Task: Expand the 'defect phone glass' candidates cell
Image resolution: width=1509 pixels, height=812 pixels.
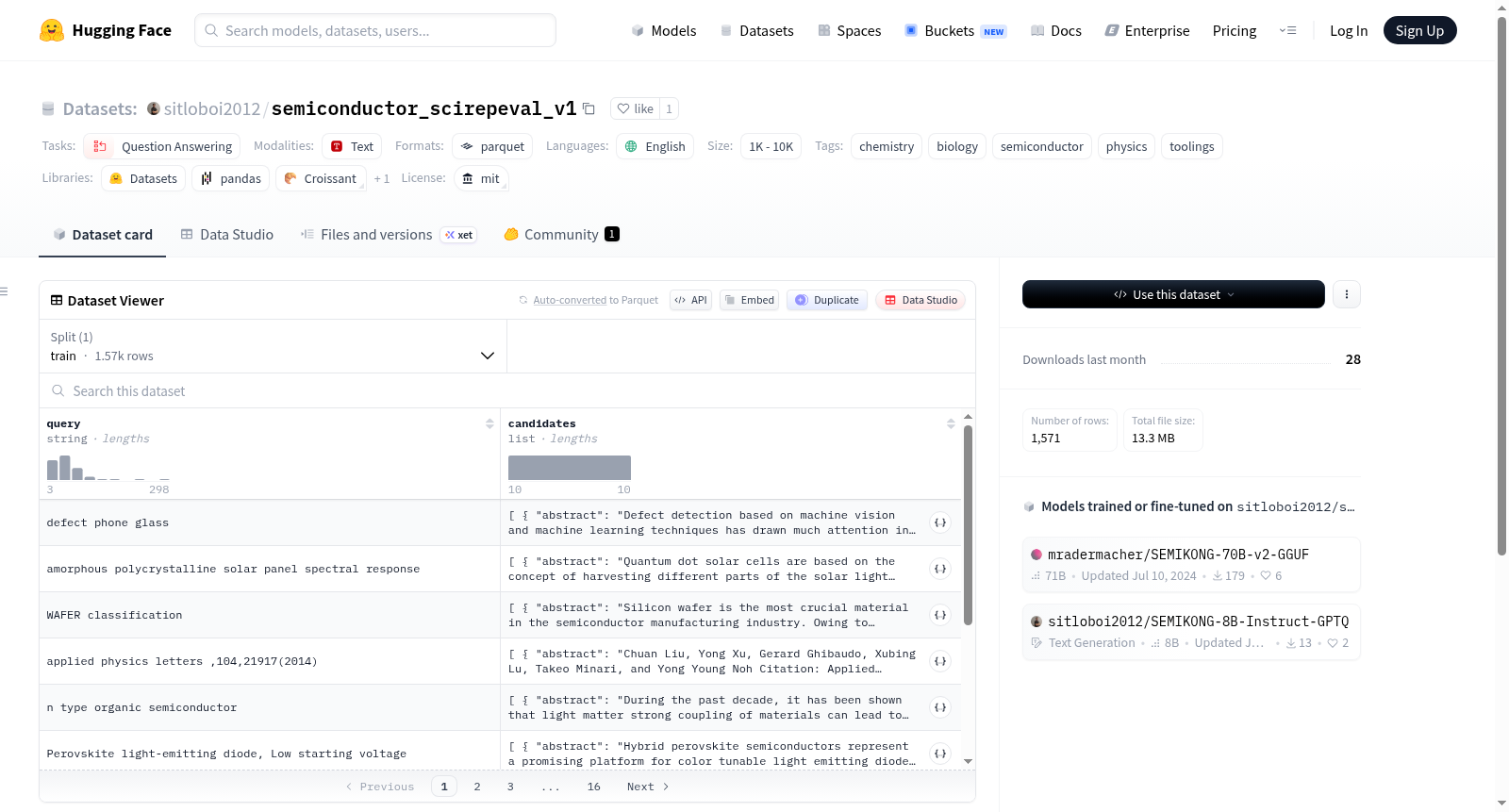Action: pyautogui.click(x=940, y=522)
